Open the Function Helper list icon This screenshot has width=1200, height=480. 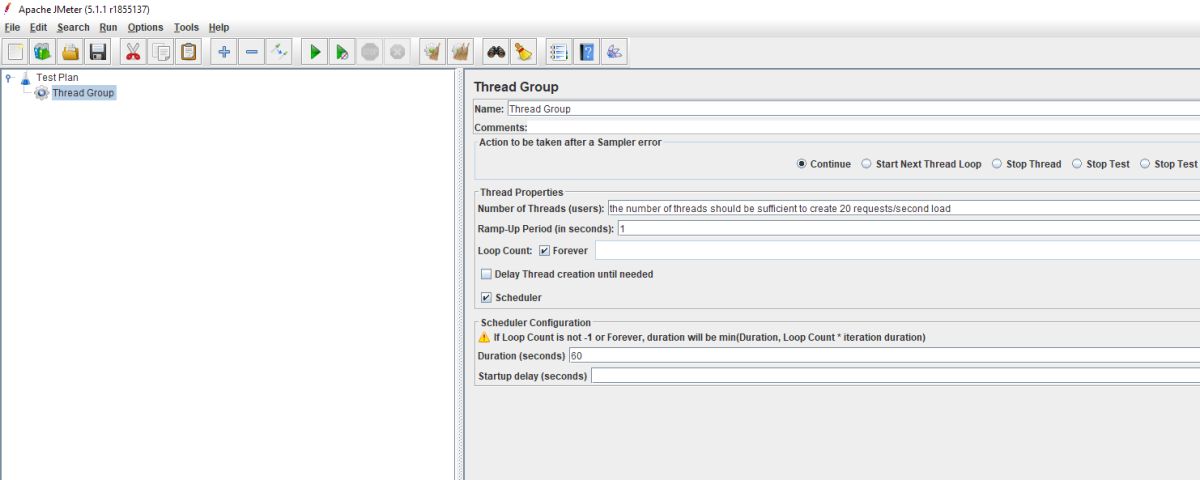pyautogui.click(x=559, y=51)
